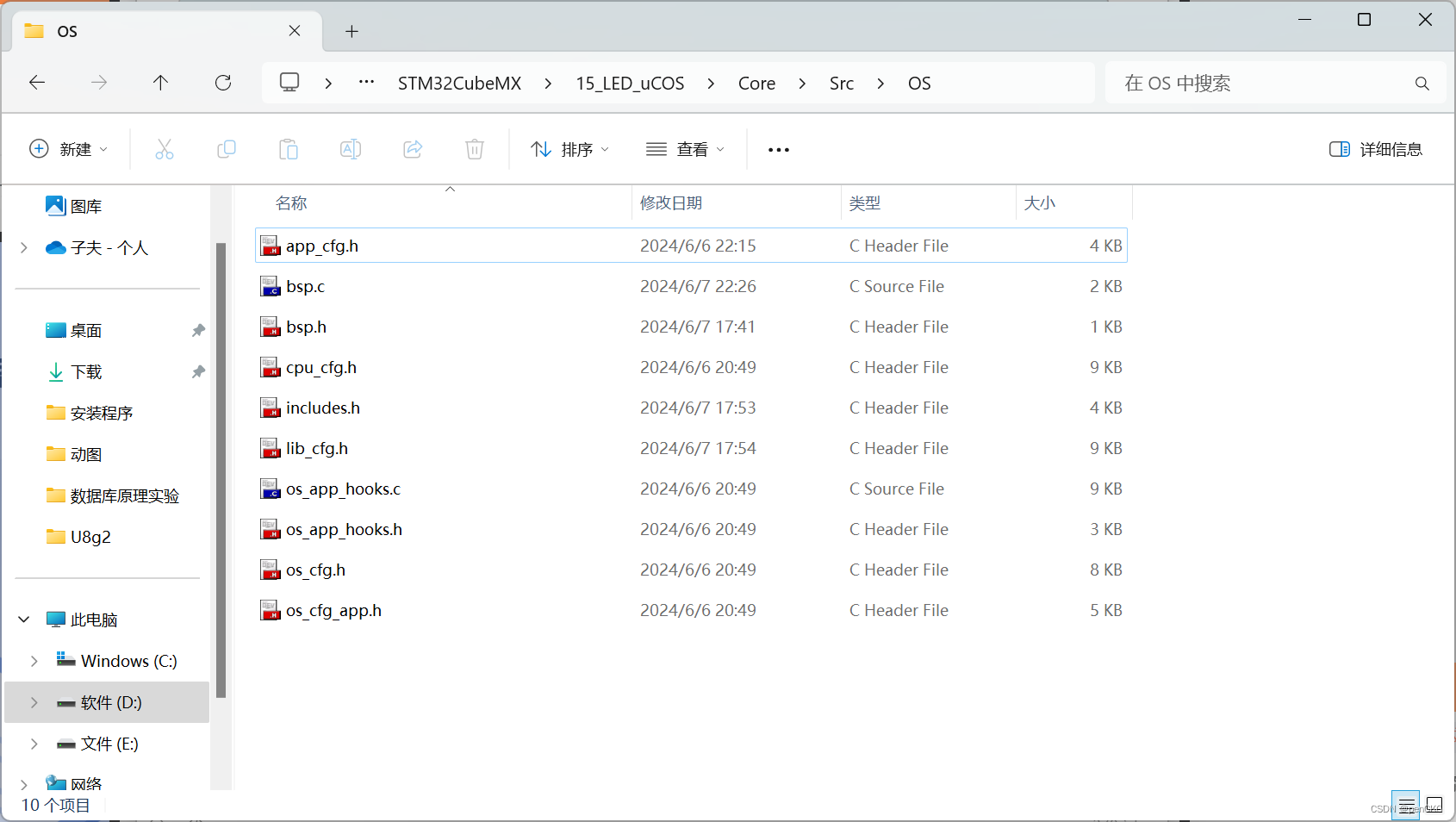Select the os_app_hooks.c file icon
Image resolution: width=1456 pixels, height=822 pixels.
coord(271,489)
